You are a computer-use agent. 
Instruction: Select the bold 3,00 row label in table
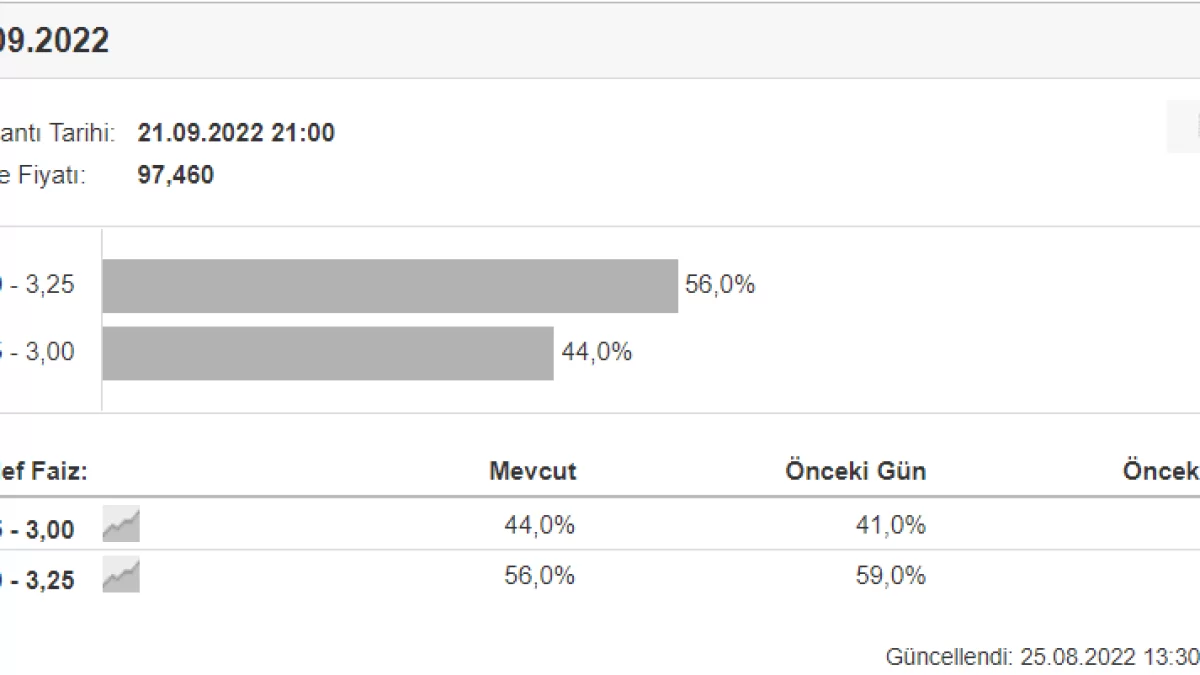[38, 529]
